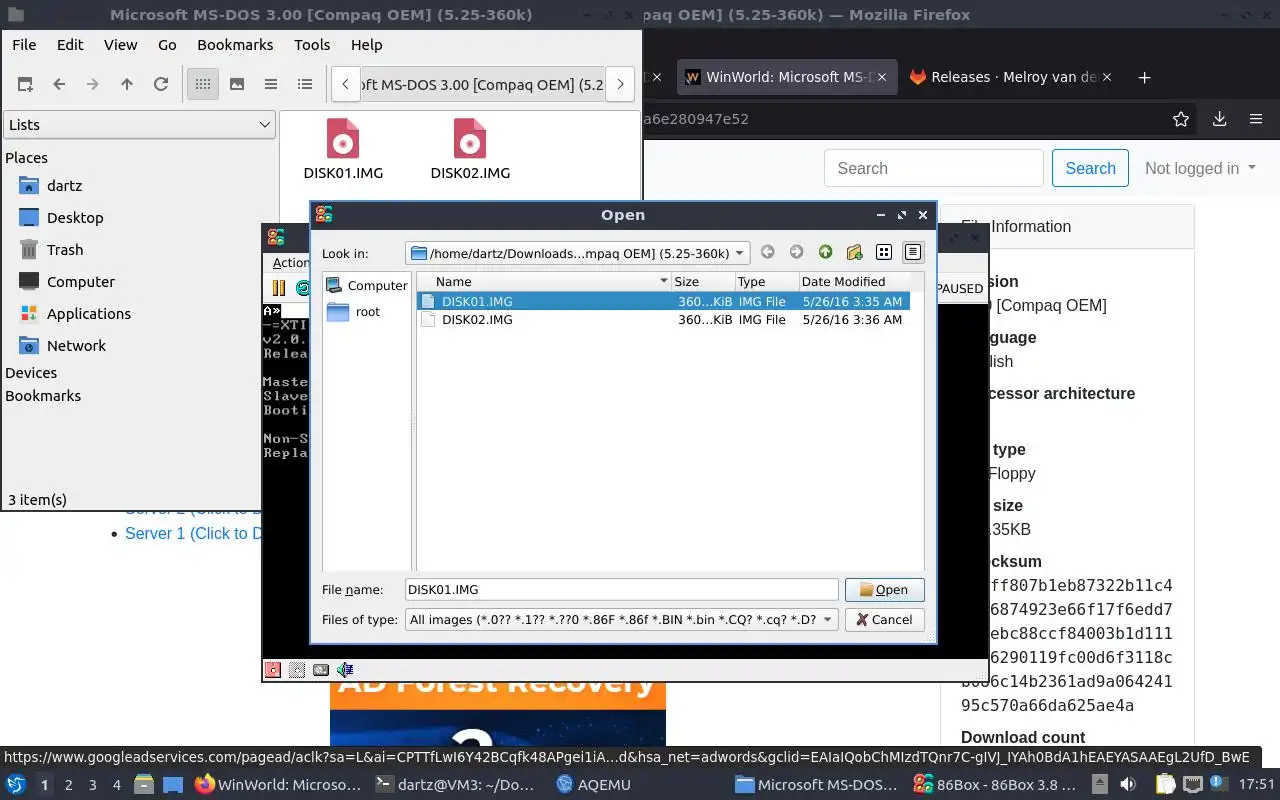This screenshot has height=800, width=1280.
Task: Switch Open dialog to detail view
Action: point(913,253)
